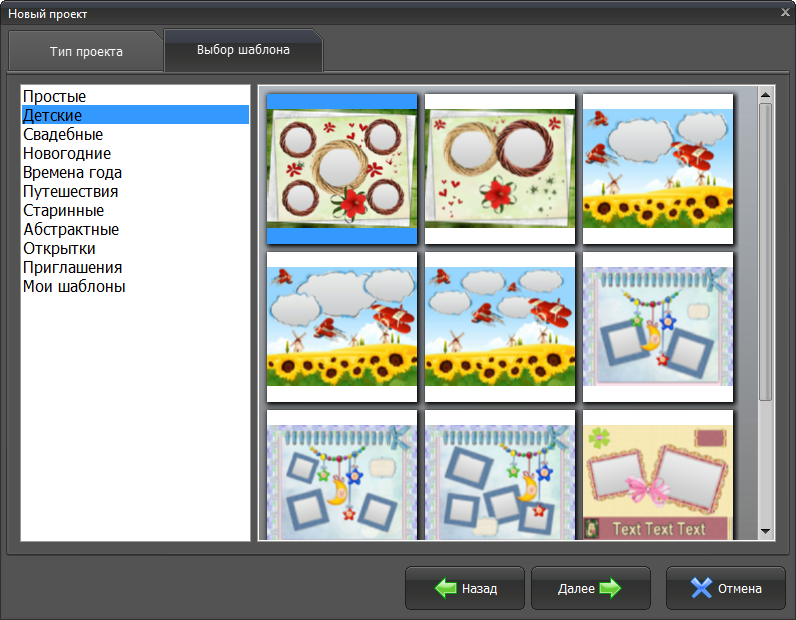Click the scrollbar up arrow
The height and width of the screenshot is (620, 796).
pos(766,94)
